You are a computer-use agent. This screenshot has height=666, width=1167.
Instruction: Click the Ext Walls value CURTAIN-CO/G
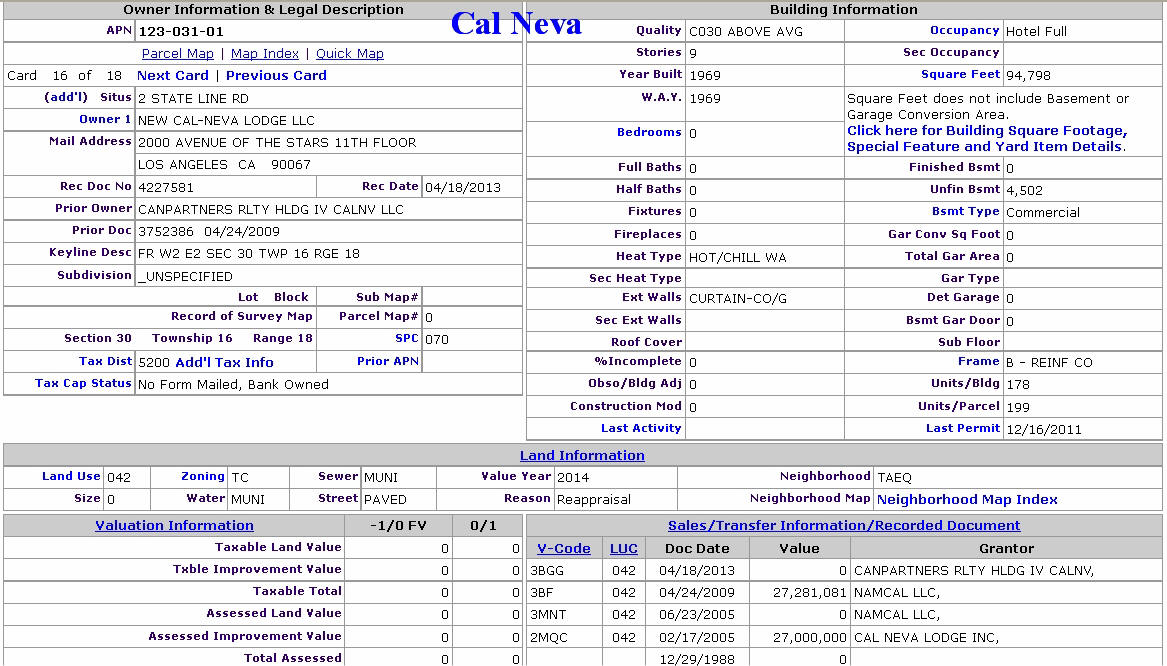(738, 298)
